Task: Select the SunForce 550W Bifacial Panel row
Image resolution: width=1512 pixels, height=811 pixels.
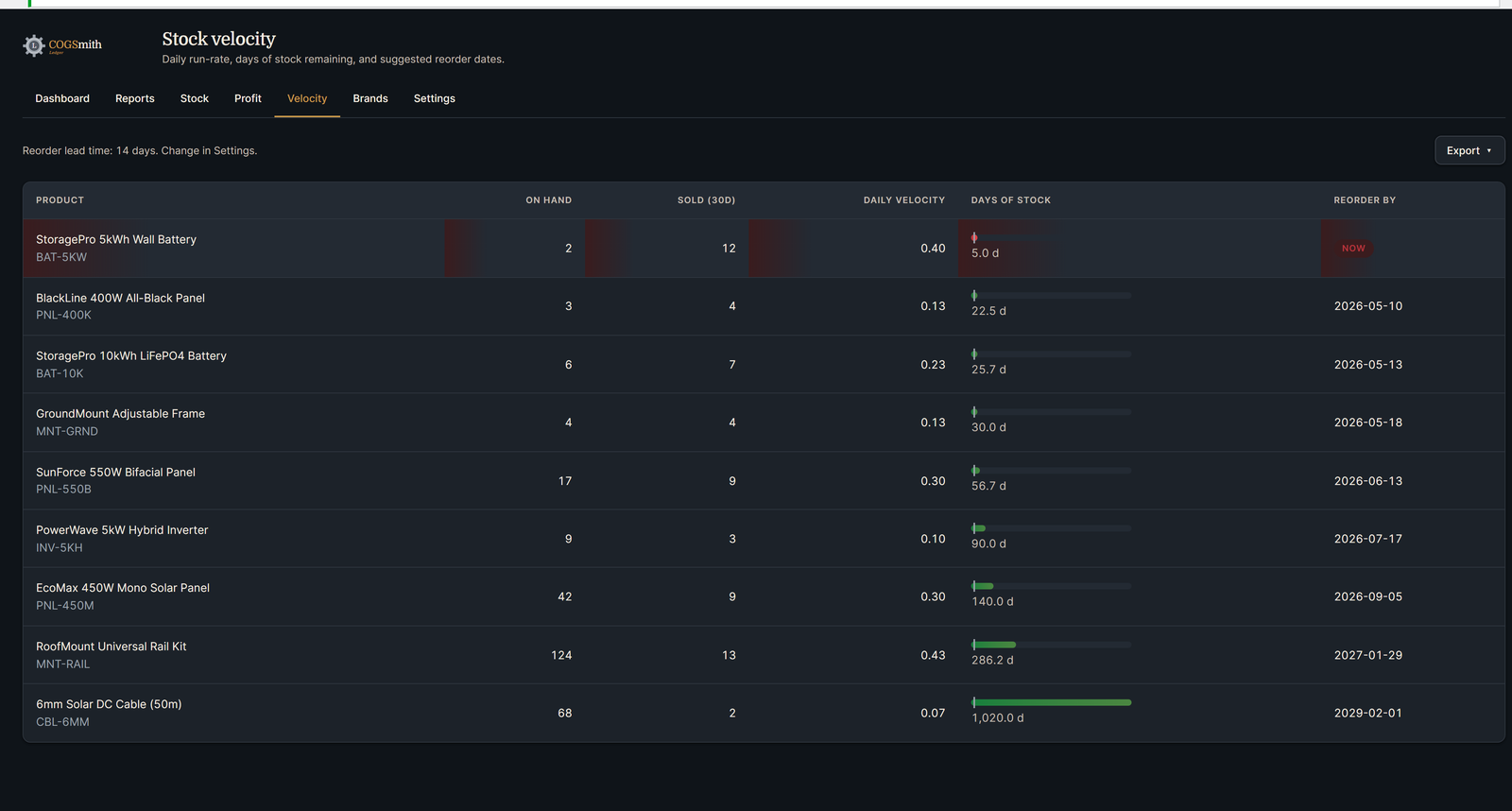Action: [x=764, y=480]
